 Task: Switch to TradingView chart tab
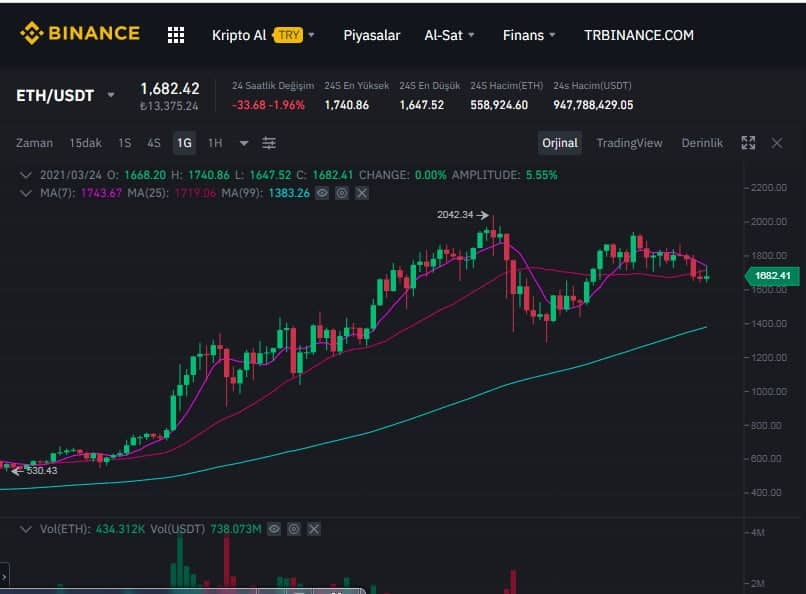[x=629, y=143]
